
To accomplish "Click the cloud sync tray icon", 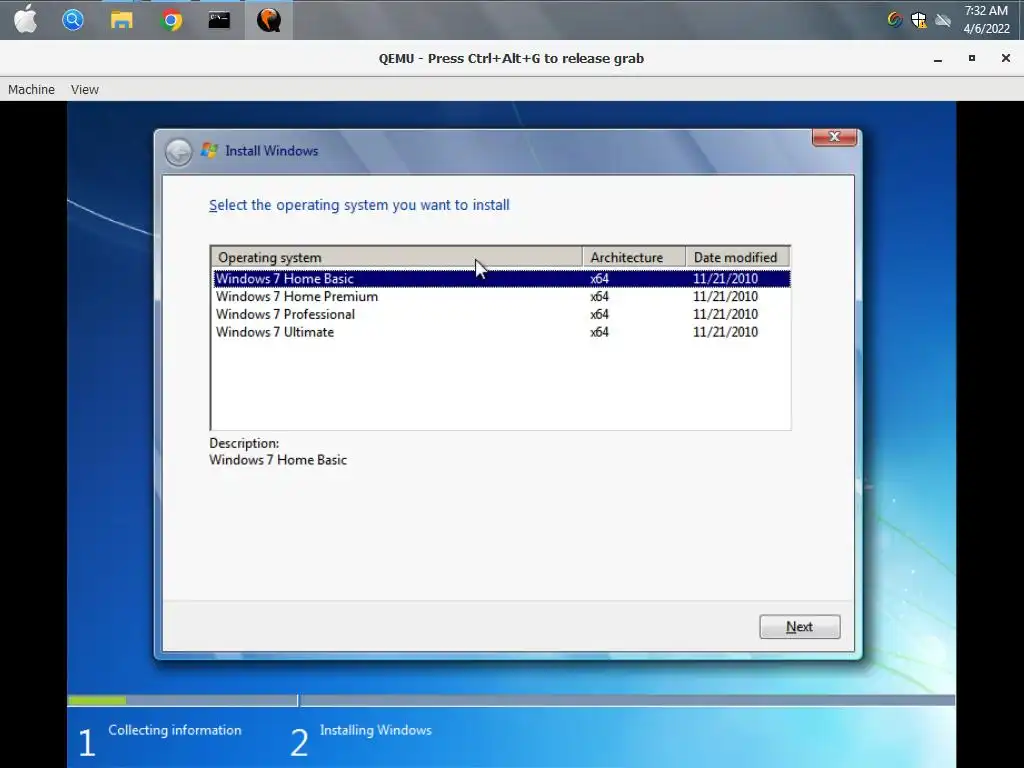I will (942, 20).
